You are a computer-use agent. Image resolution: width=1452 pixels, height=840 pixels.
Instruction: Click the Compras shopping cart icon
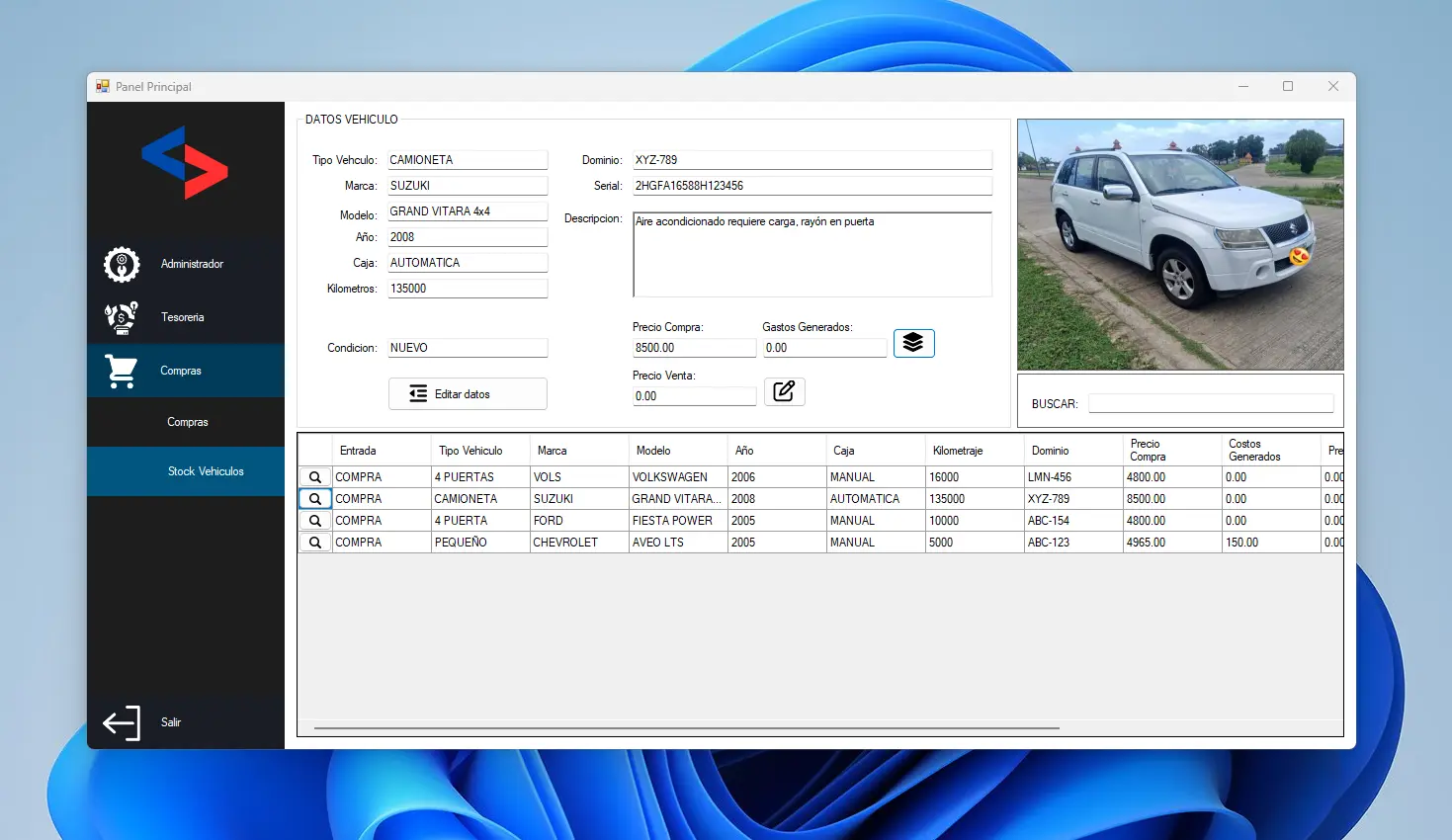point(122,372)
